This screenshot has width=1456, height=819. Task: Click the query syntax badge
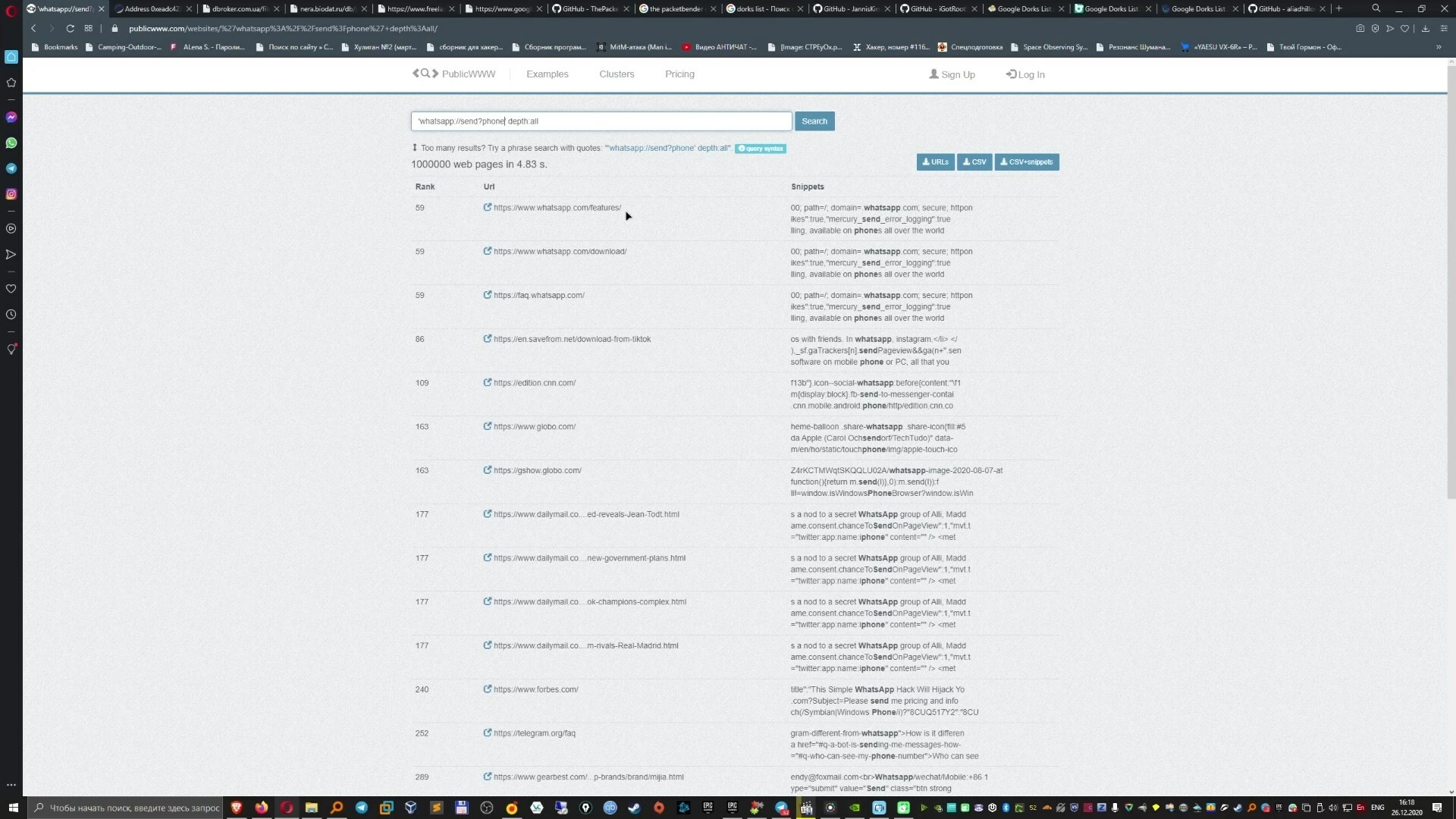pyautogui.click(x=761, y=149)
